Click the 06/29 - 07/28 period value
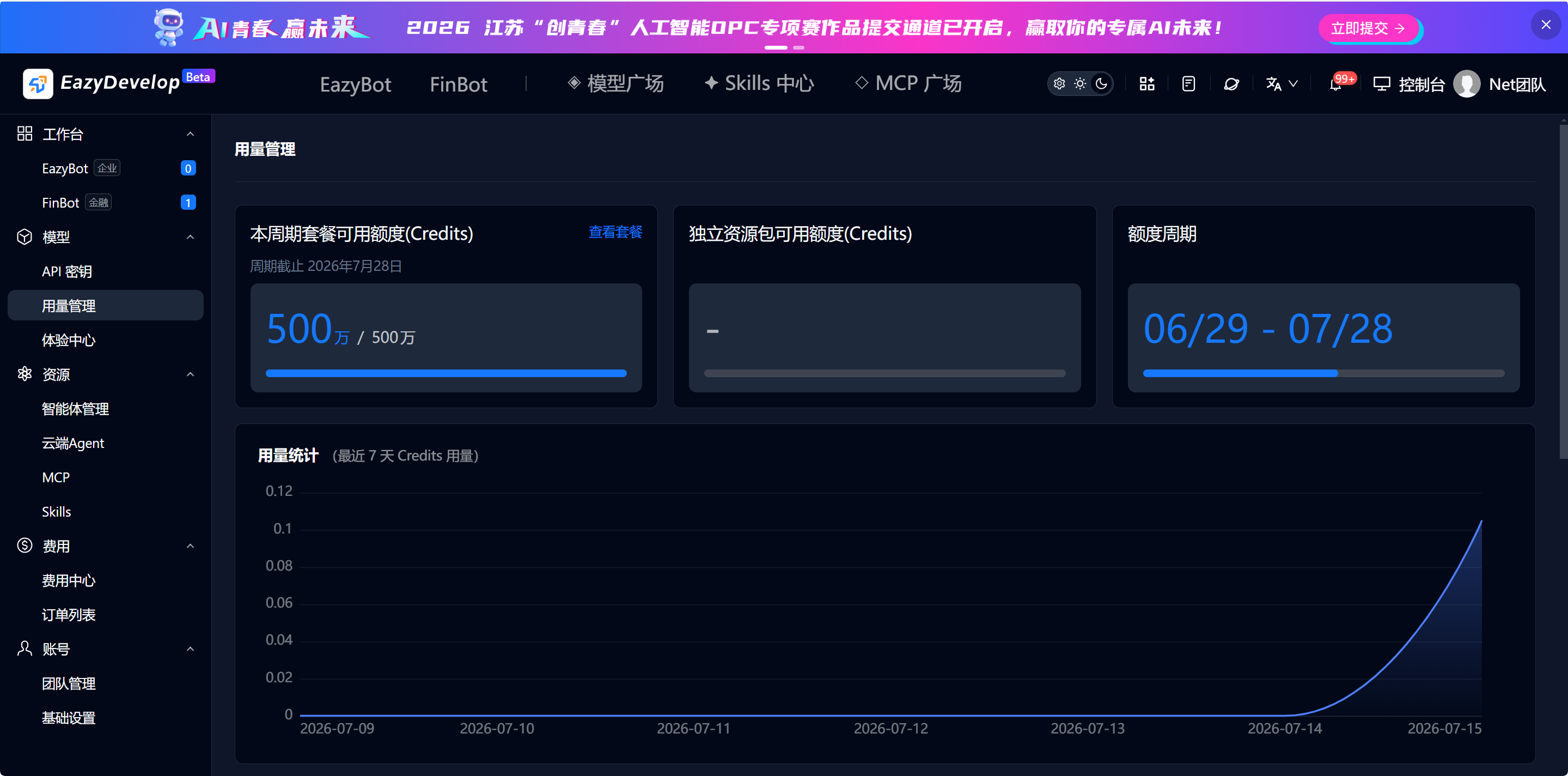 [1268, 330]
